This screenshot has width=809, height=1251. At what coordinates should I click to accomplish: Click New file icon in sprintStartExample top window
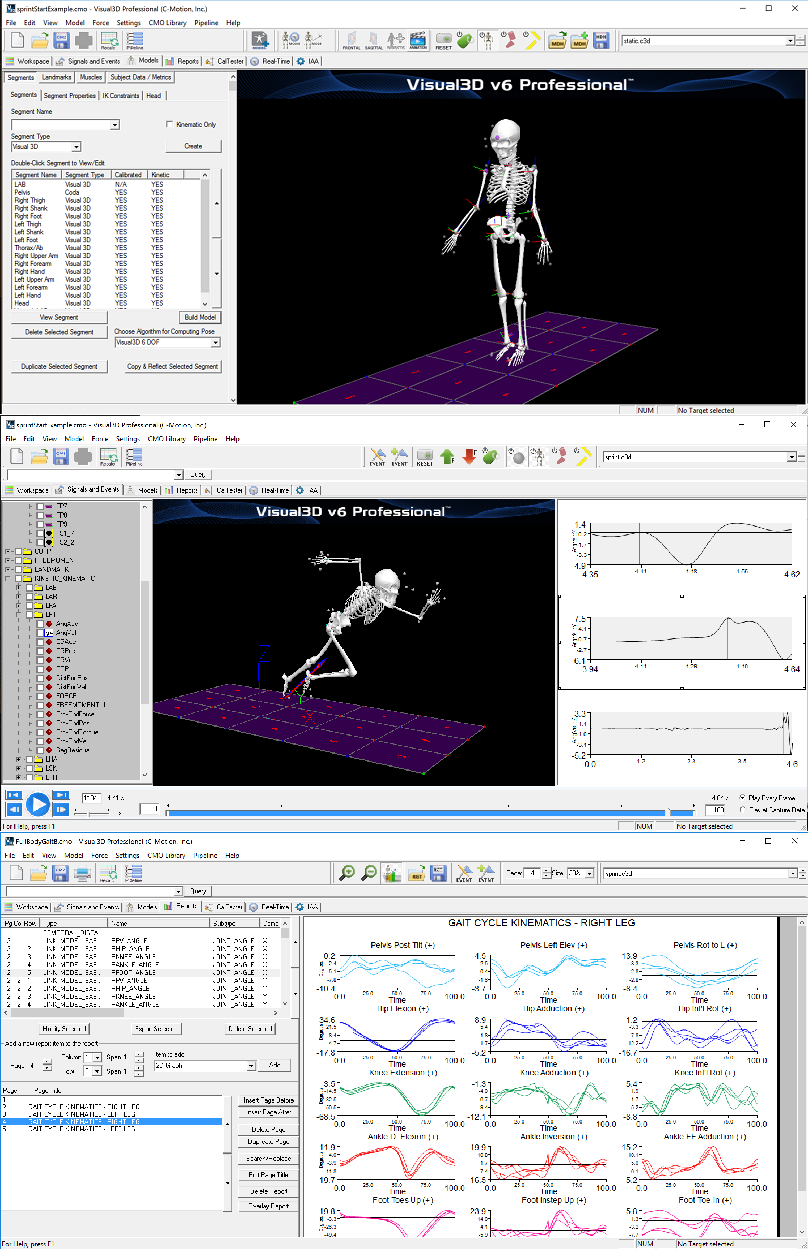pyautogui.click(x=17, y=40)
